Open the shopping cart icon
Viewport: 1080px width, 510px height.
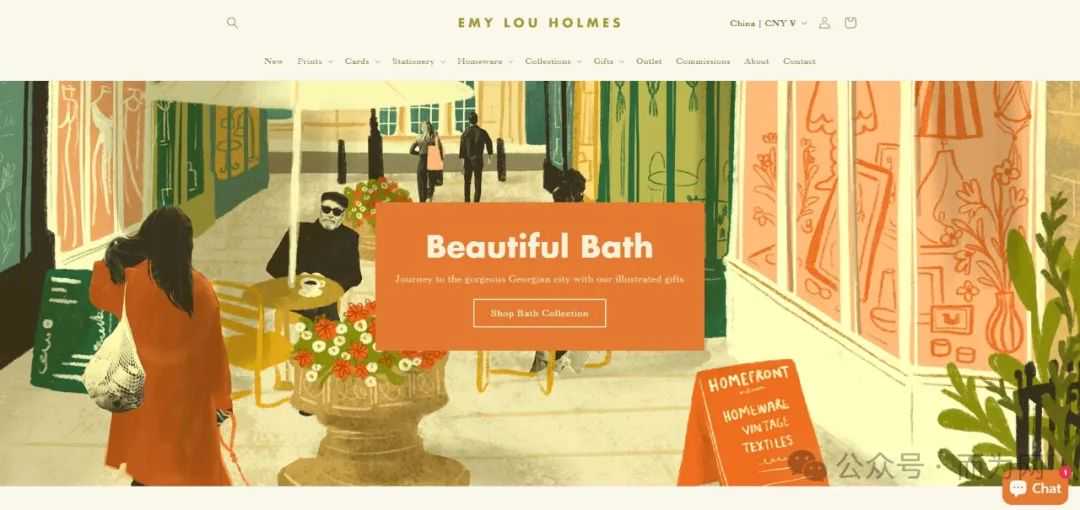pos(850,23)
